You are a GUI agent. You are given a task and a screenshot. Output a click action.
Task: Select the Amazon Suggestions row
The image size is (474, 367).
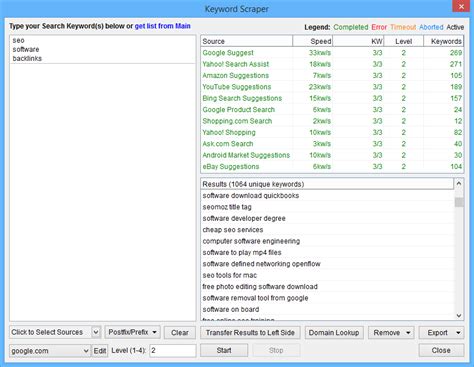click(332, 75)
